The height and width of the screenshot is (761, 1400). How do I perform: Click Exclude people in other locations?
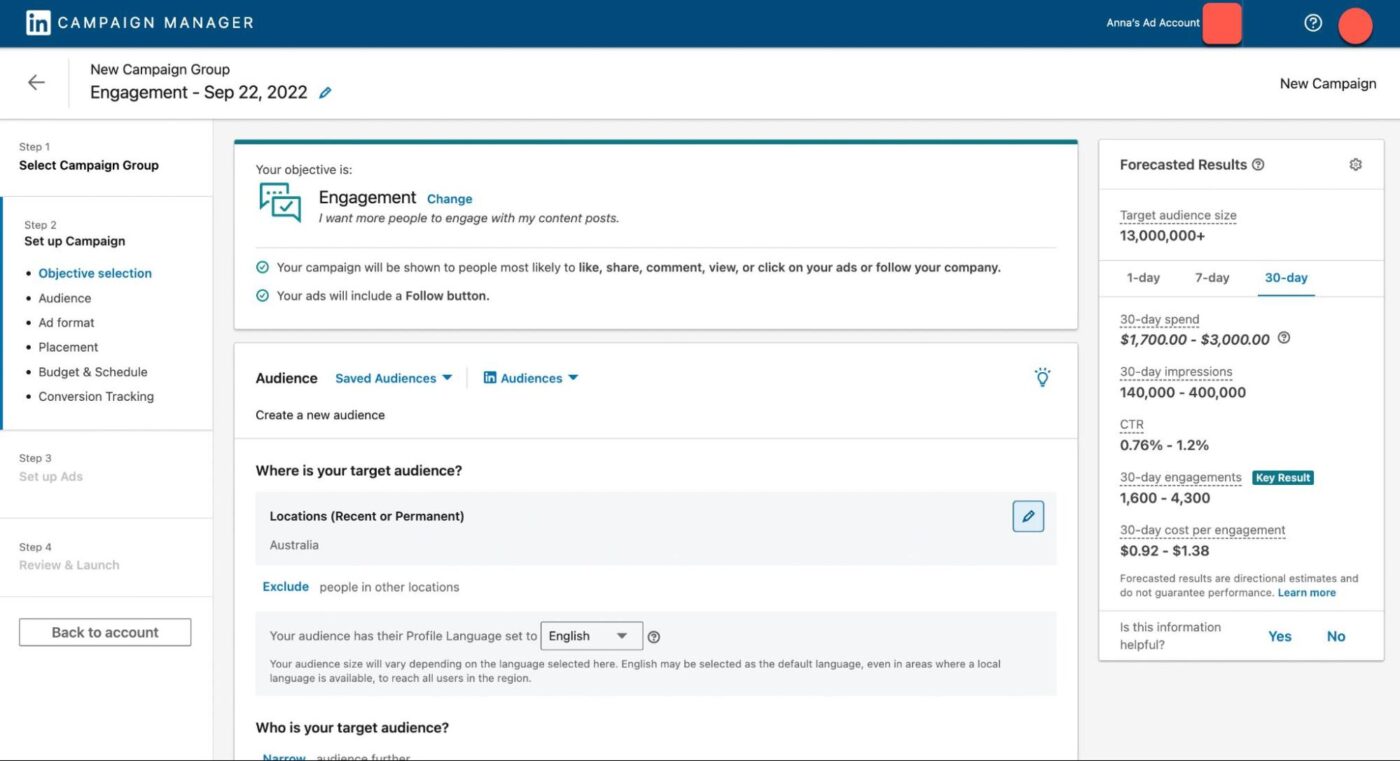[285, 586]
